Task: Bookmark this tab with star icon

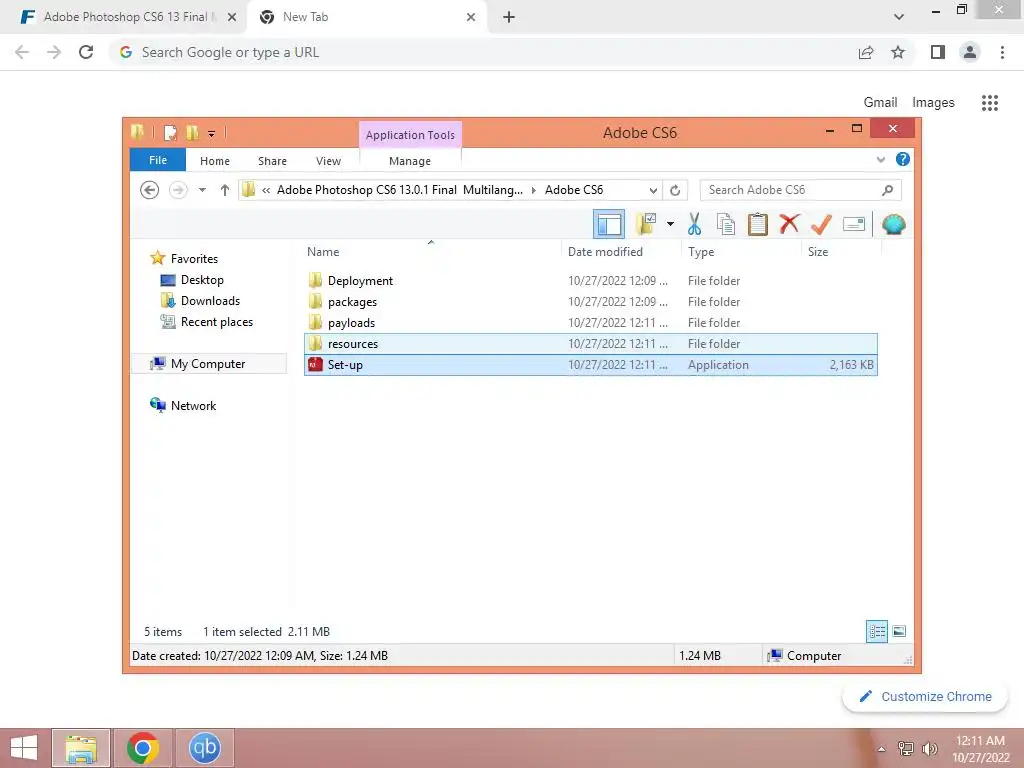Action: [x=898, y=52]
